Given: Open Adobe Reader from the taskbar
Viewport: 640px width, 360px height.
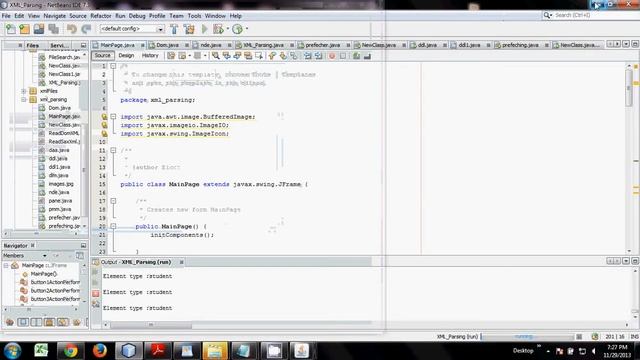Looking at the screenshot, I should [x=158, y=351].
